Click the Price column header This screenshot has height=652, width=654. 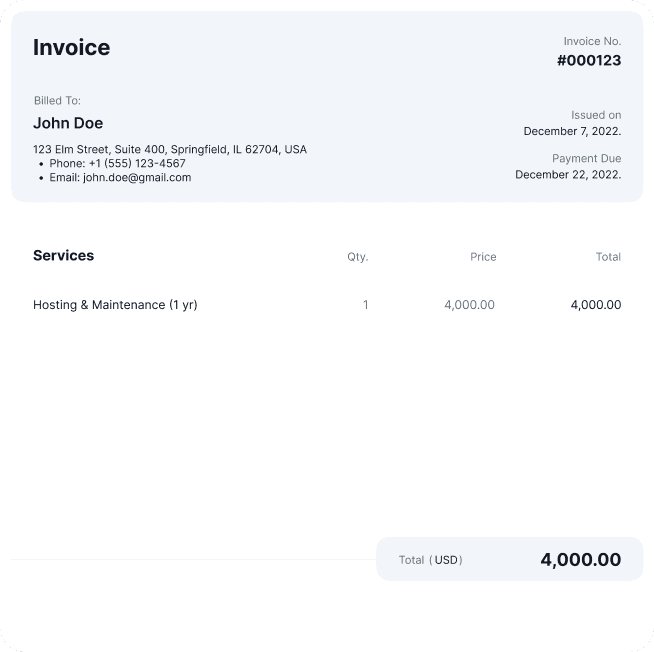[x=483, y=257]
